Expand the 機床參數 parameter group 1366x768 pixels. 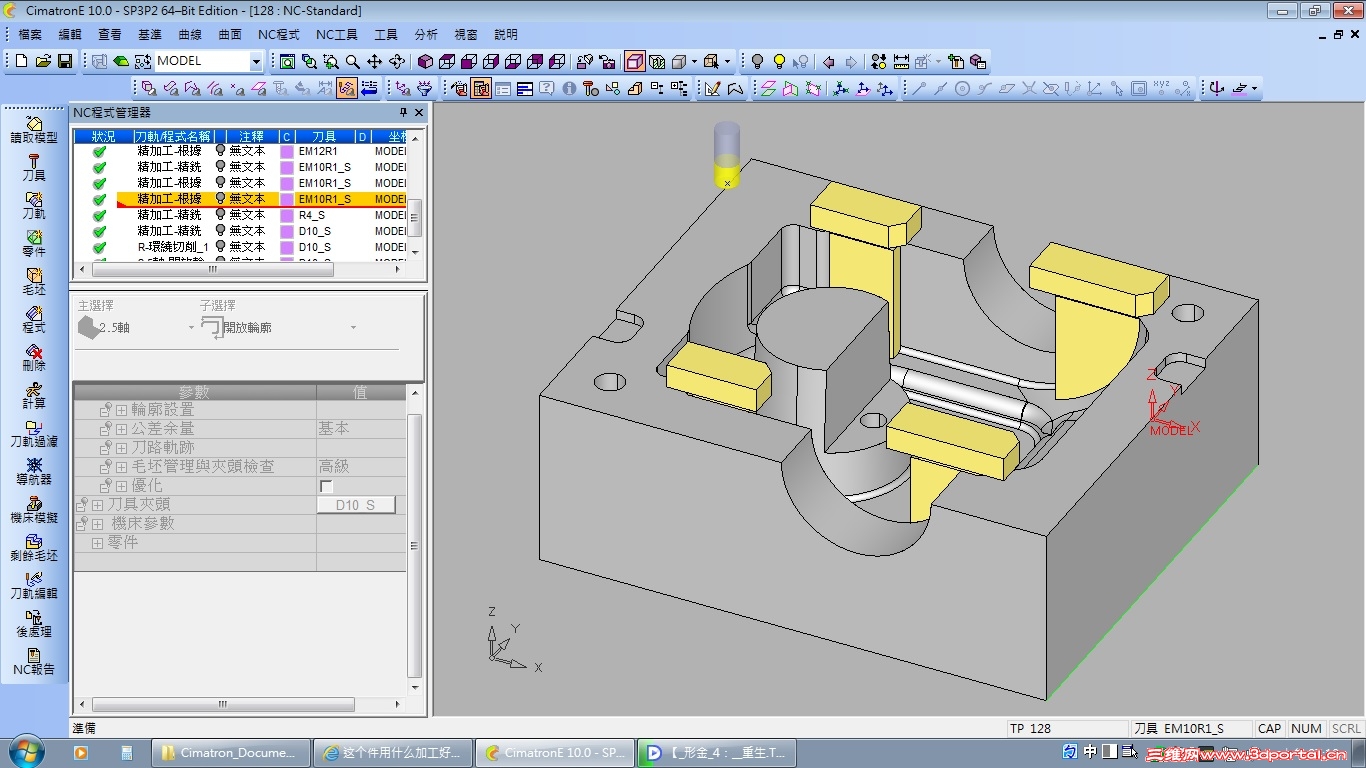(98, 524)
